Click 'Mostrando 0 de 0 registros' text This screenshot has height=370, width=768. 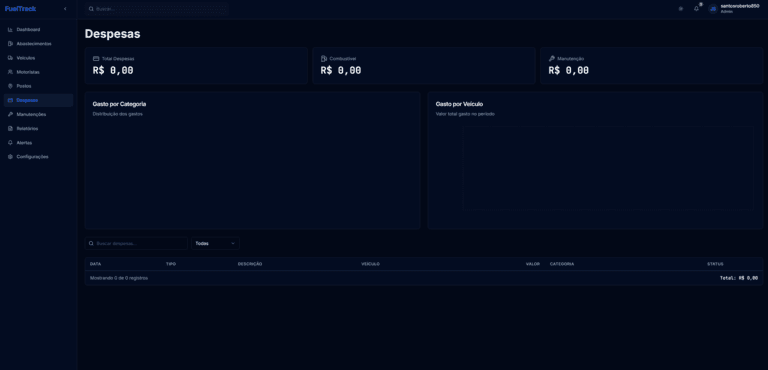119,278
